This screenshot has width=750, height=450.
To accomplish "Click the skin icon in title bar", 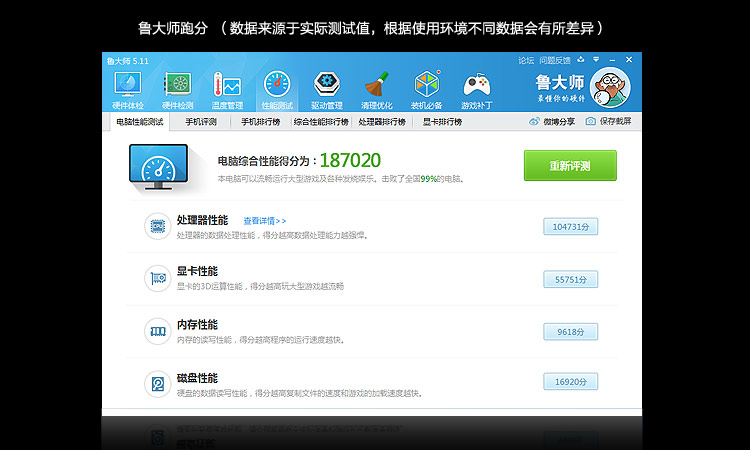I will coord(581,60).
